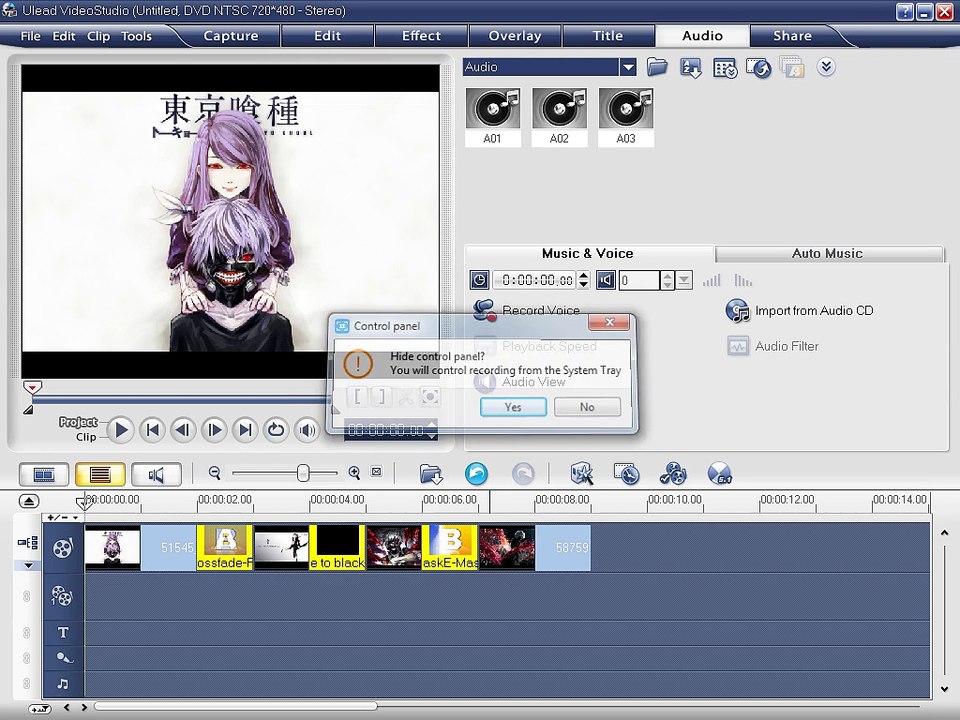This screenshot has width=960, height=720.
Task: Click the clip volume value field
Action: click(x=639, y=280)
